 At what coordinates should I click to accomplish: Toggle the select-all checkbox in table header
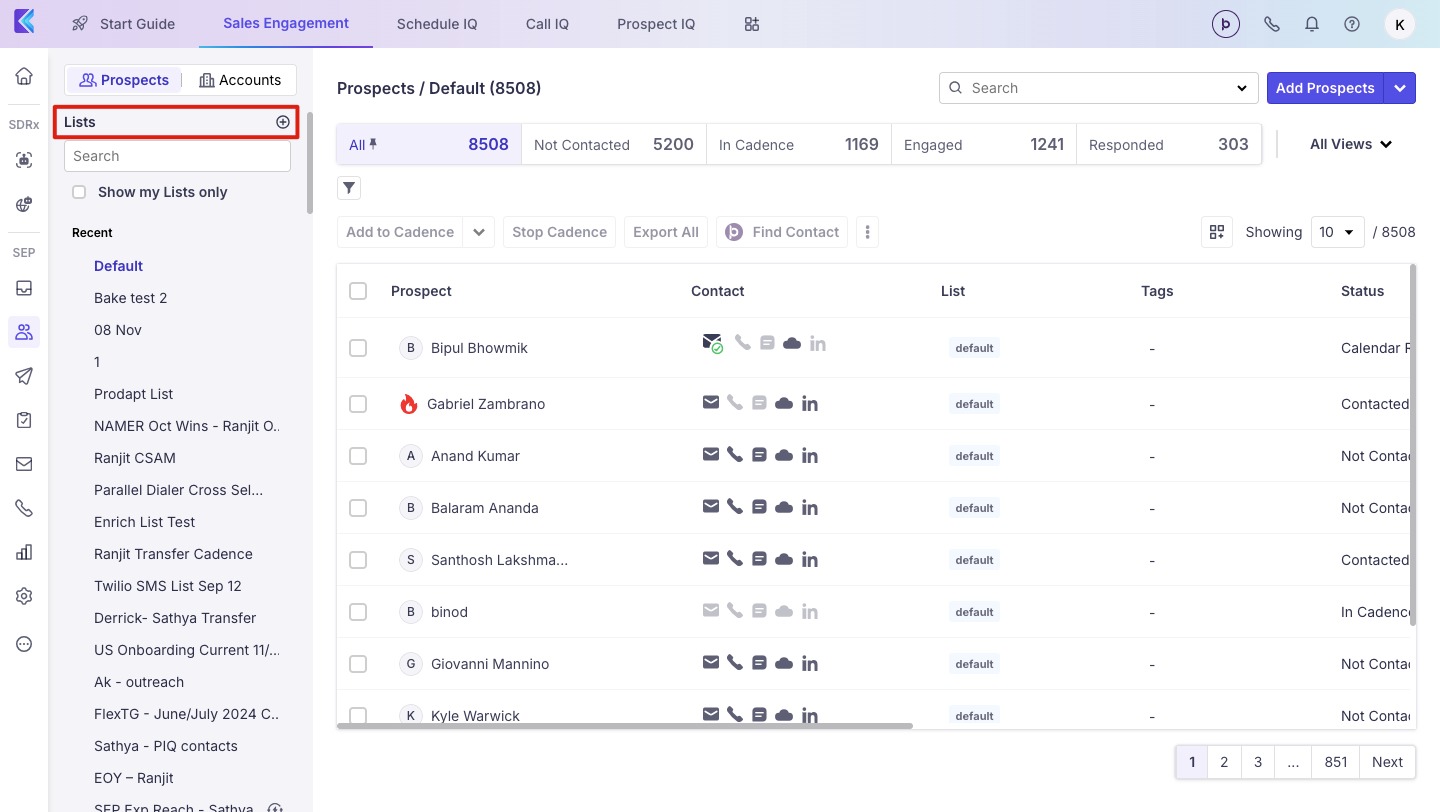(358, 291)
